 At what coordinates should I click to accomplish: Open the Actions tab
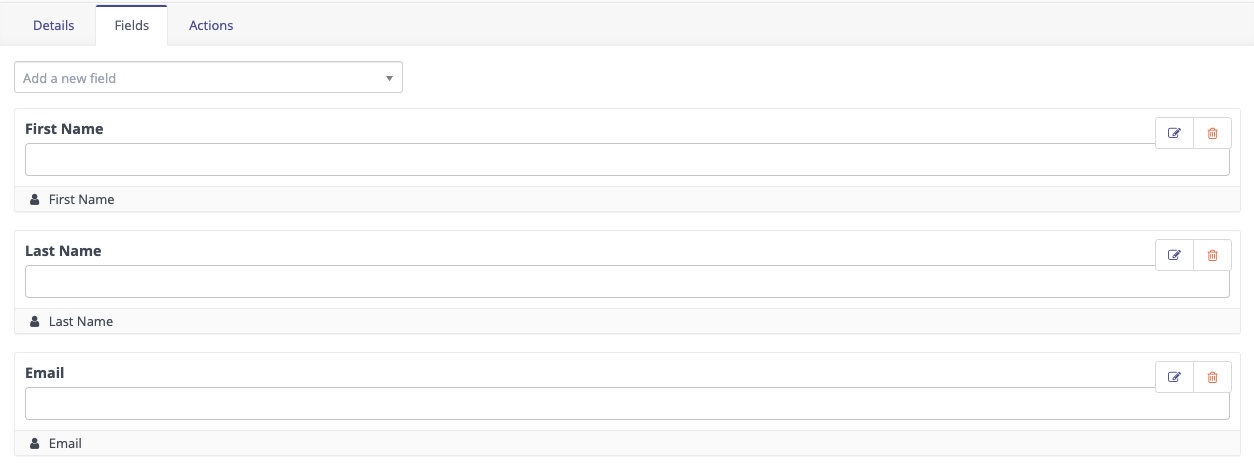(x=211, y=26)
